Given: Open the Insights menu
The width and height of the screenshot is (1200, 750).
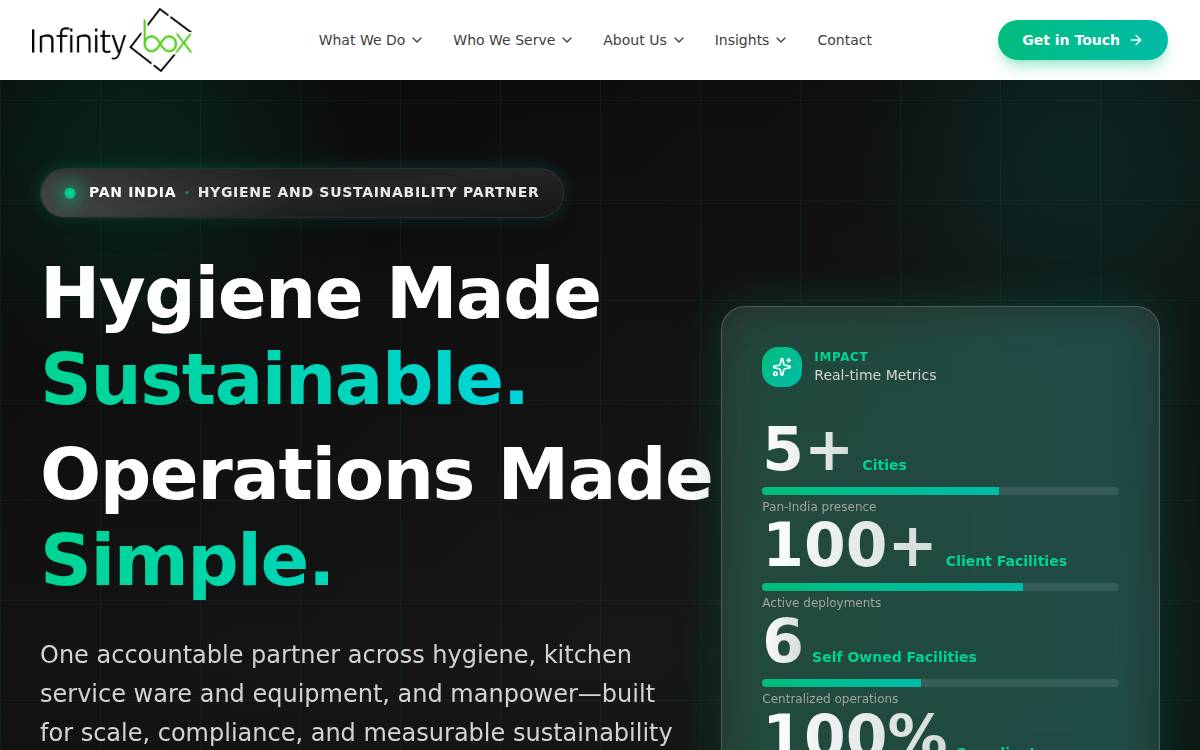Looking at the screenshot, I should point(750,40).
